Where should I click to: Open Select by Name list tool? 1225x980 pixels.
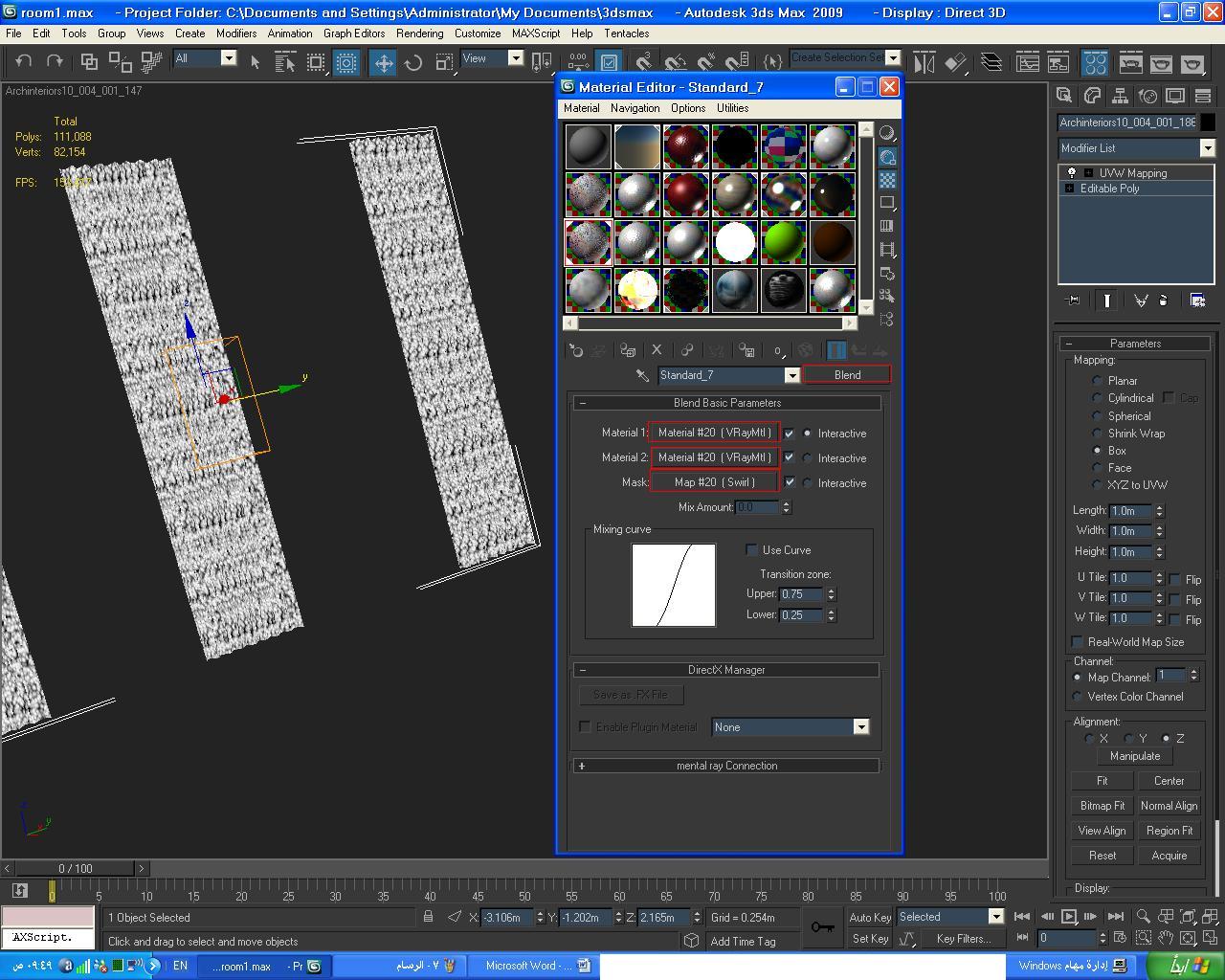point(285,62)
